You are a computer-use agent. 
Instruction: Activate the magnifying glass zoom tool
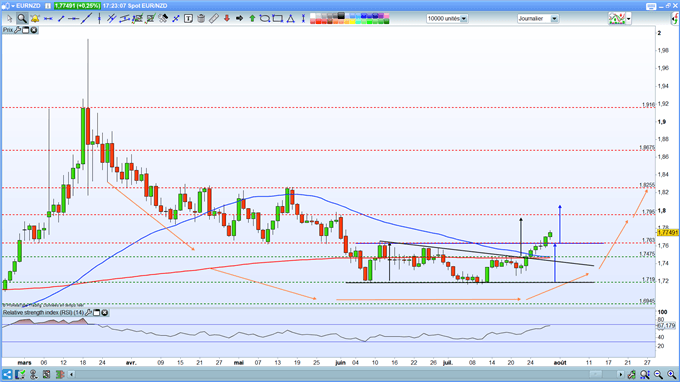click(x=22, y=19)
